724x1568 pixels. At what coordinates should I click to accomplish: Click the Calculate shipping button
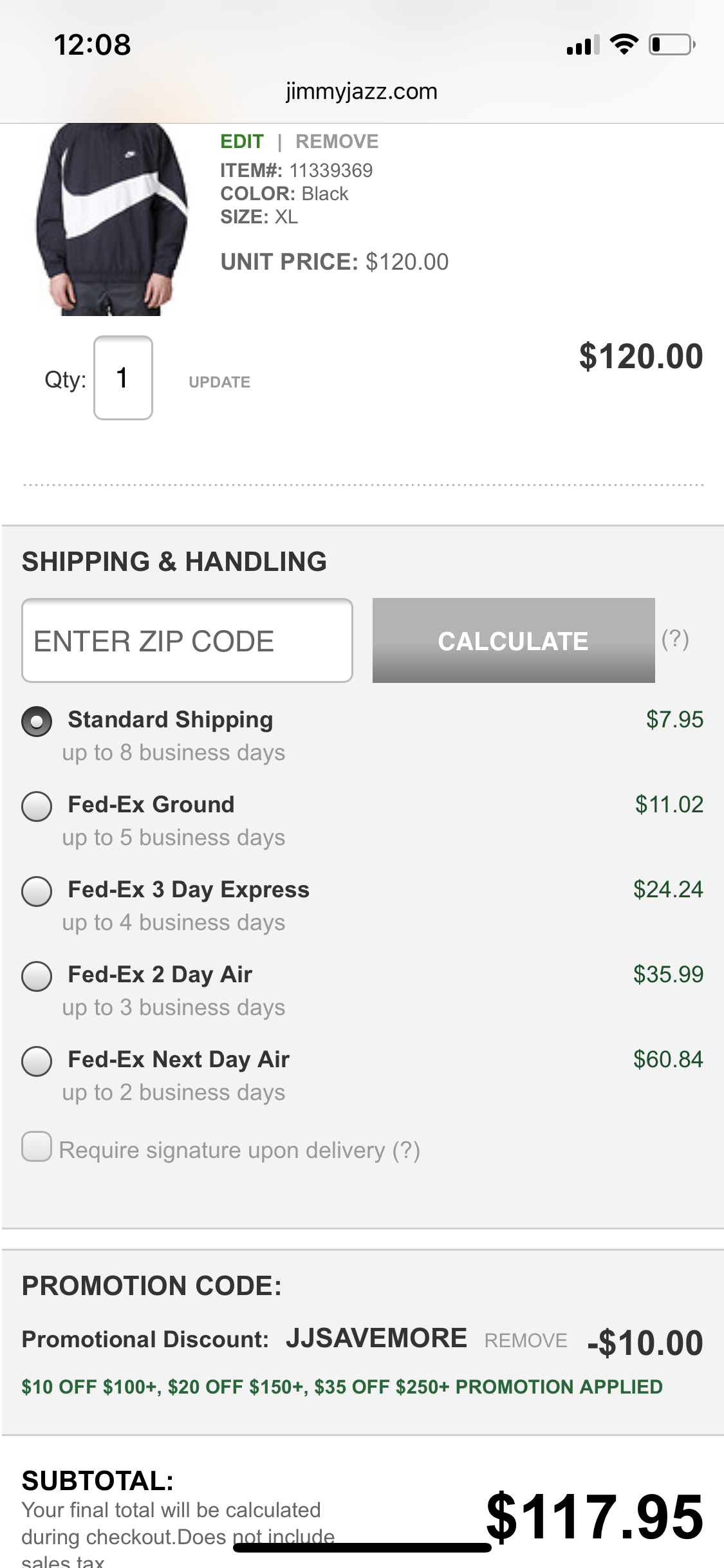[513, 640]
